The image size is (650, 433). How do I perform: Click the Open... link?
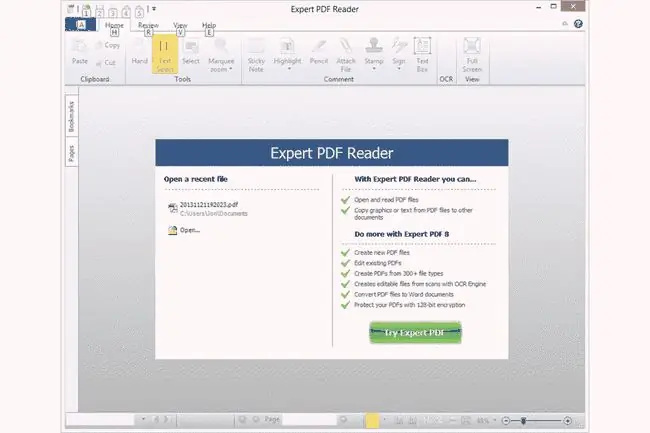(x=190, y=230)
